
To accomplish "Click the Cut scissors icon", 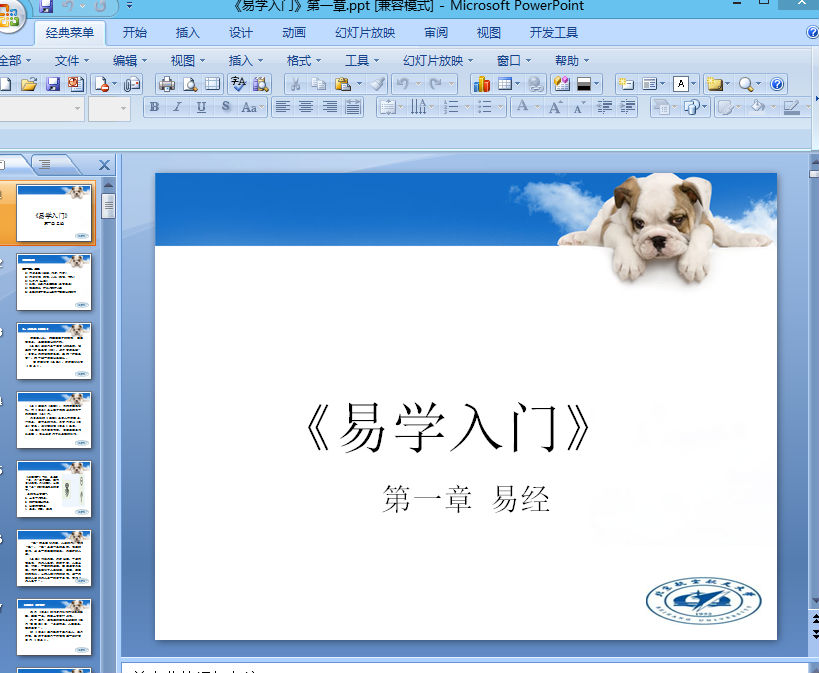I will pyautogui.click(x=296, y=84).
